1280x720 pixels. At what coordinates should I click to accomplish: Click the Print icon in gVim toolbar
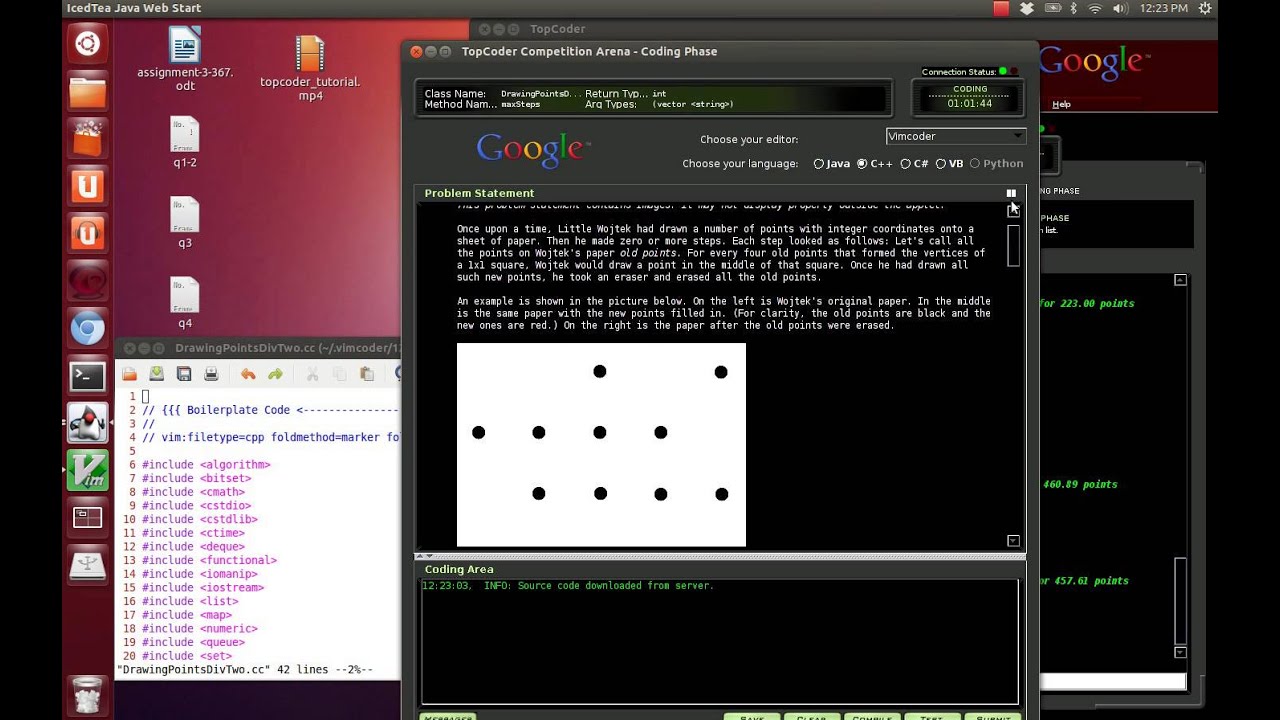[x=211, y=374]
